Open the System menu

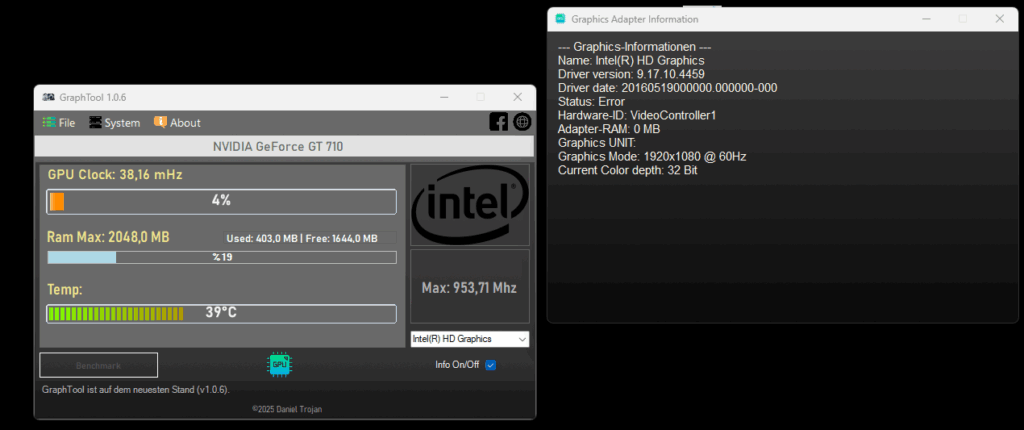click(114, 123)
